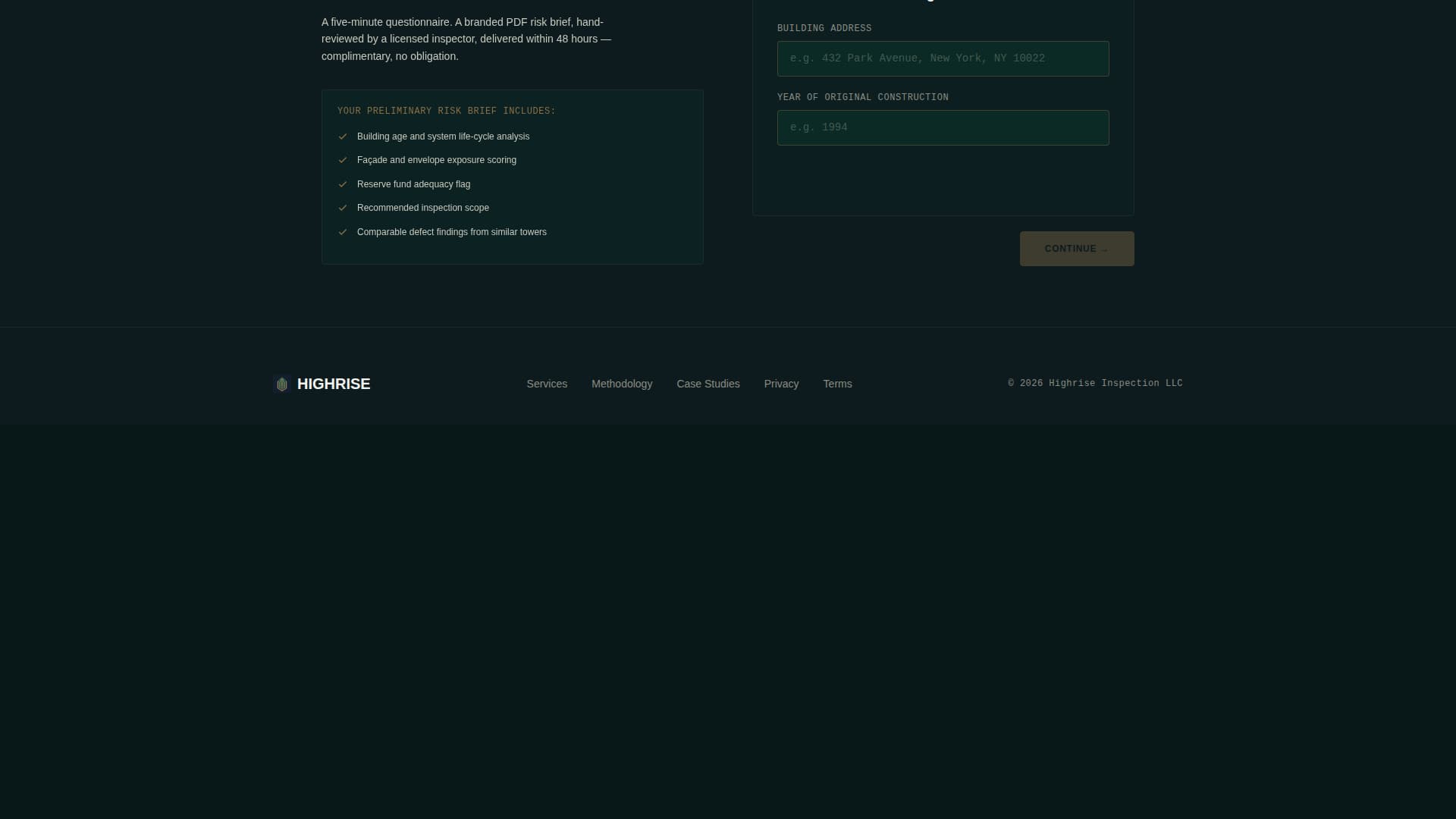This screenshot has height=819, width=1456.
Task: Focus the Building Address input field
Action: 943,58
